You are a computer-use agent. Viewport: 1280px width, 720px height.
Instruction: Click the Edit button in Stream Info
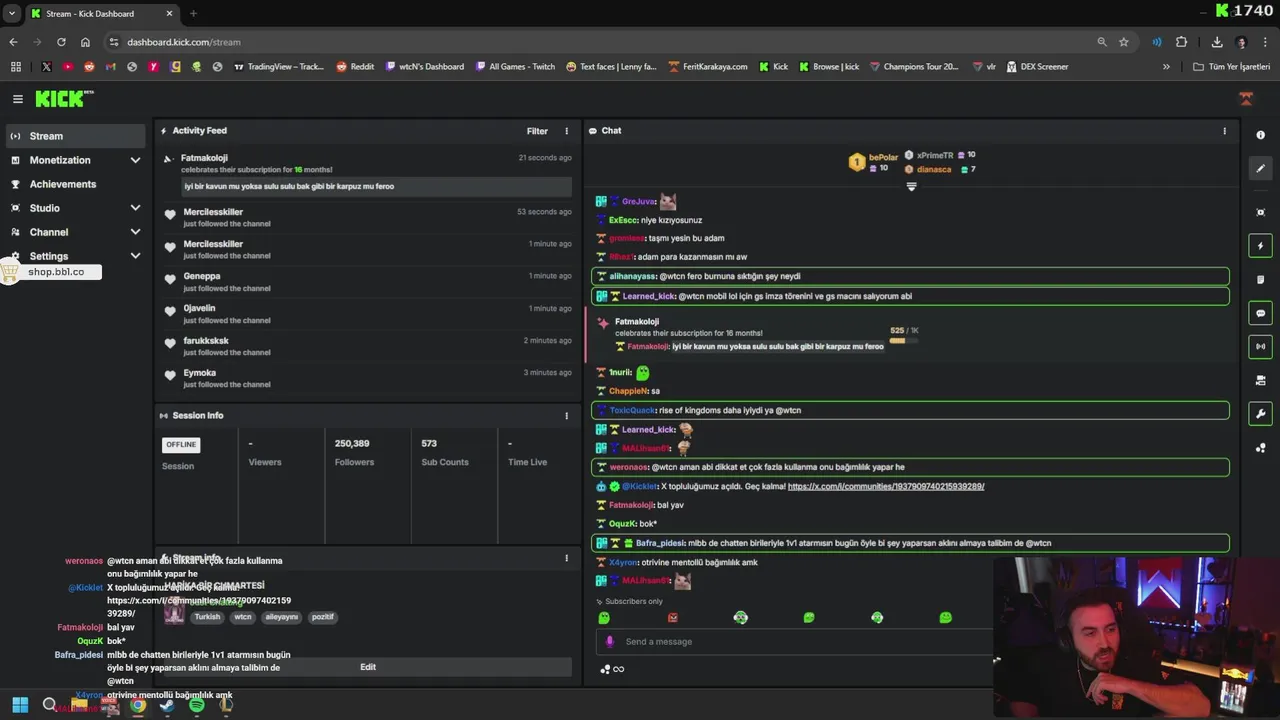(x=368, y=667)
